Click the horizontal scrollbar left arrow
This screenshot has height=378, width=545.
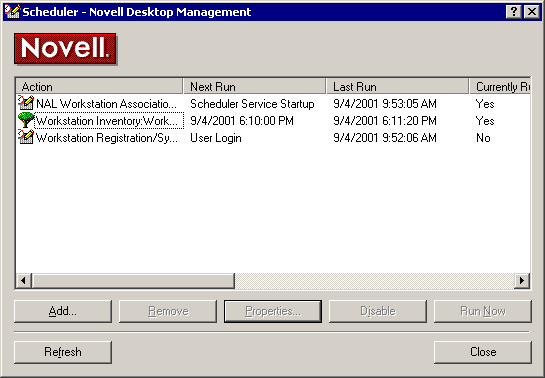24,280
